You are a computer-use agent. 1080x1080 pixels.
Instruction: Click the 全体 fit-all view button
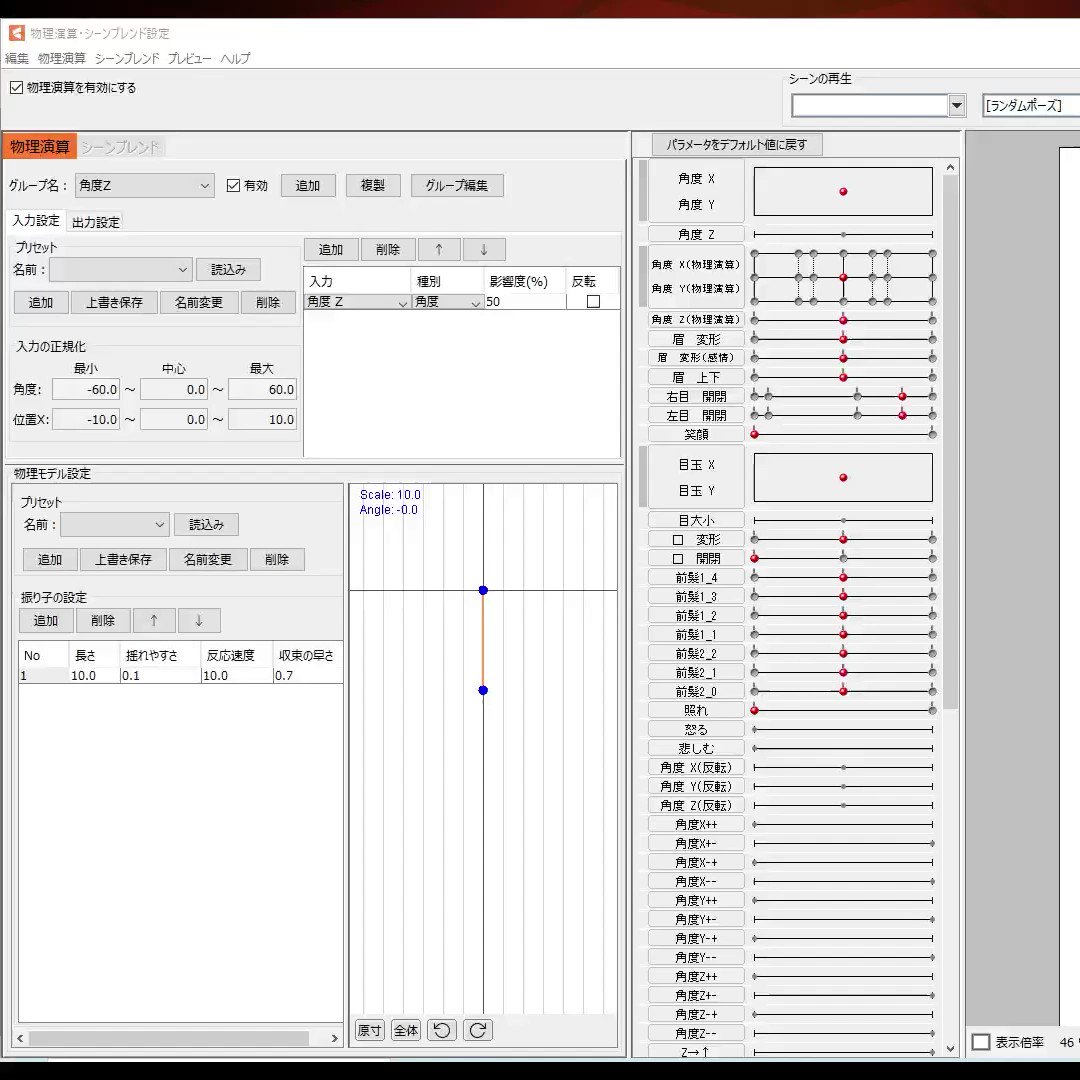406,1030
